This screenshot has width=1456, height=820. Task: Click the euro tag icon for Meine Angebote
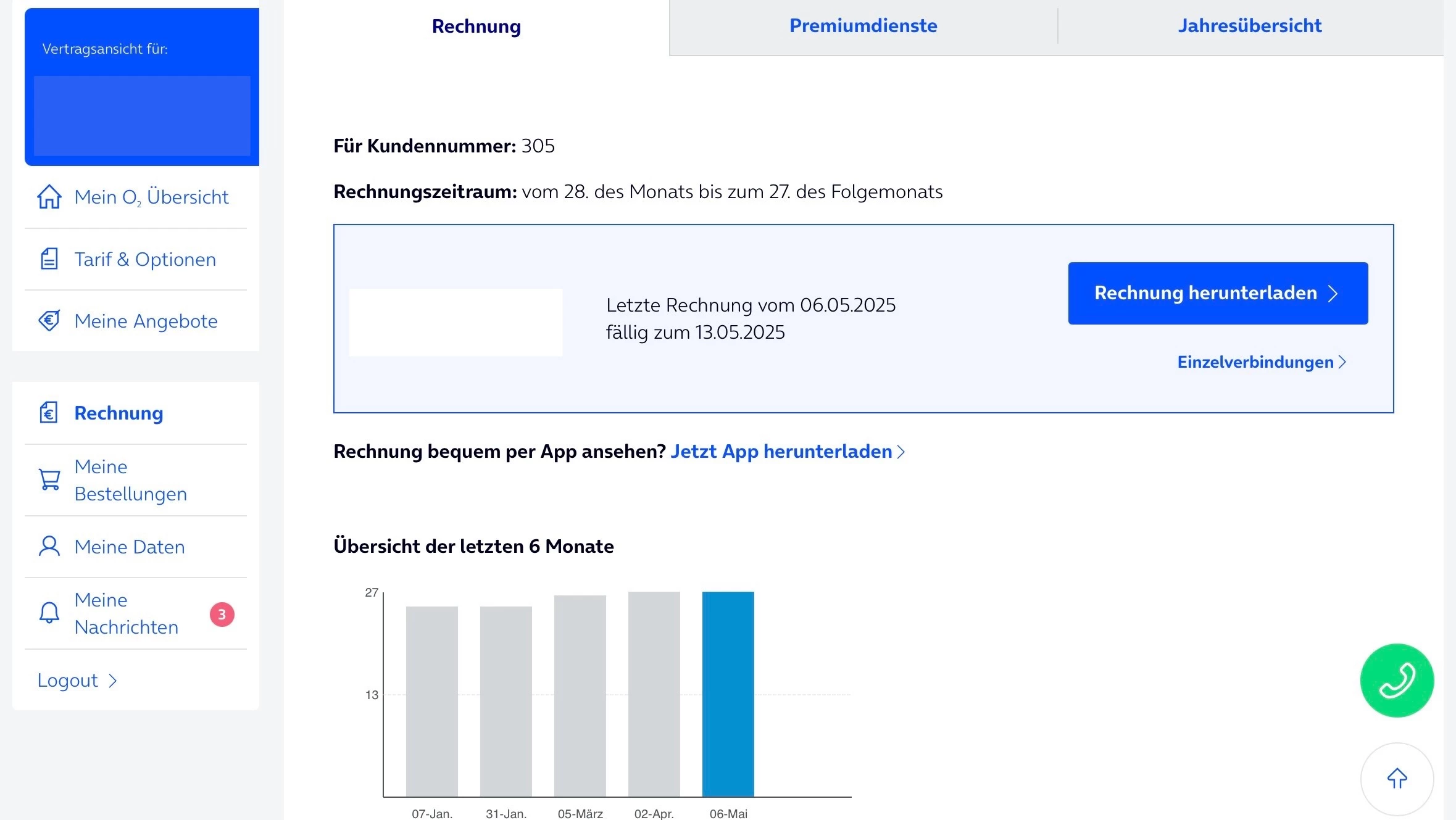coord(49,321)
